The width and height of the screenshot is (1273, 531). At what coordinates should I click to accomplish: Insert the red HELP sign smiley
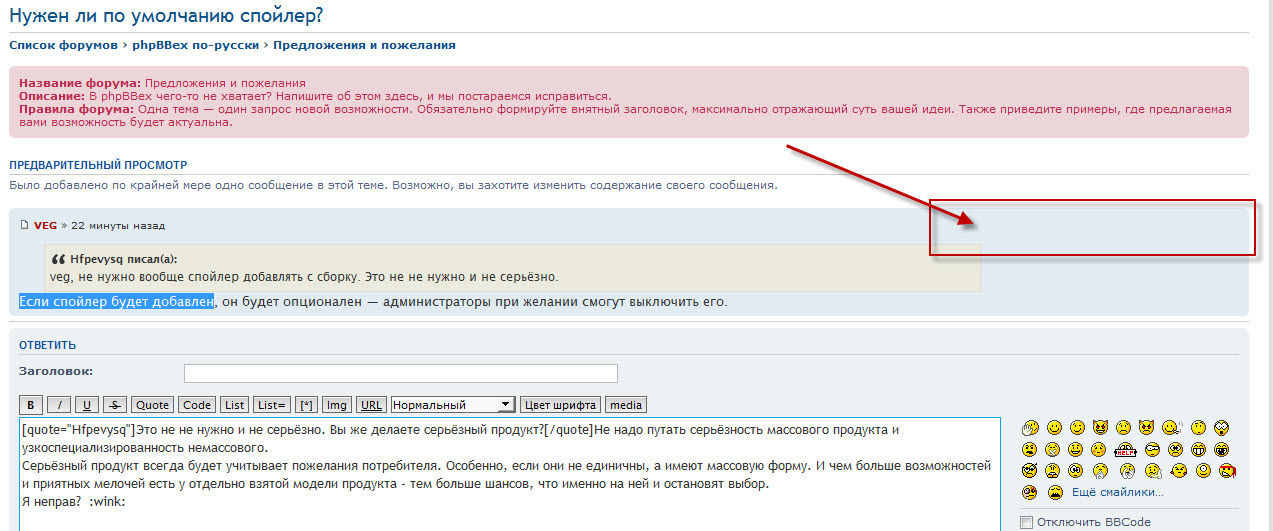coord(1125,449)
